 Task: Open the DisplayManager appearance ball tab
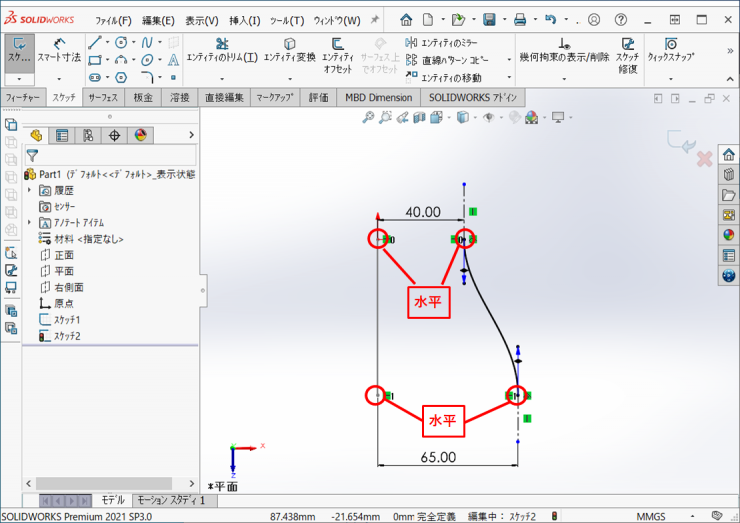[x=140, y=135]
